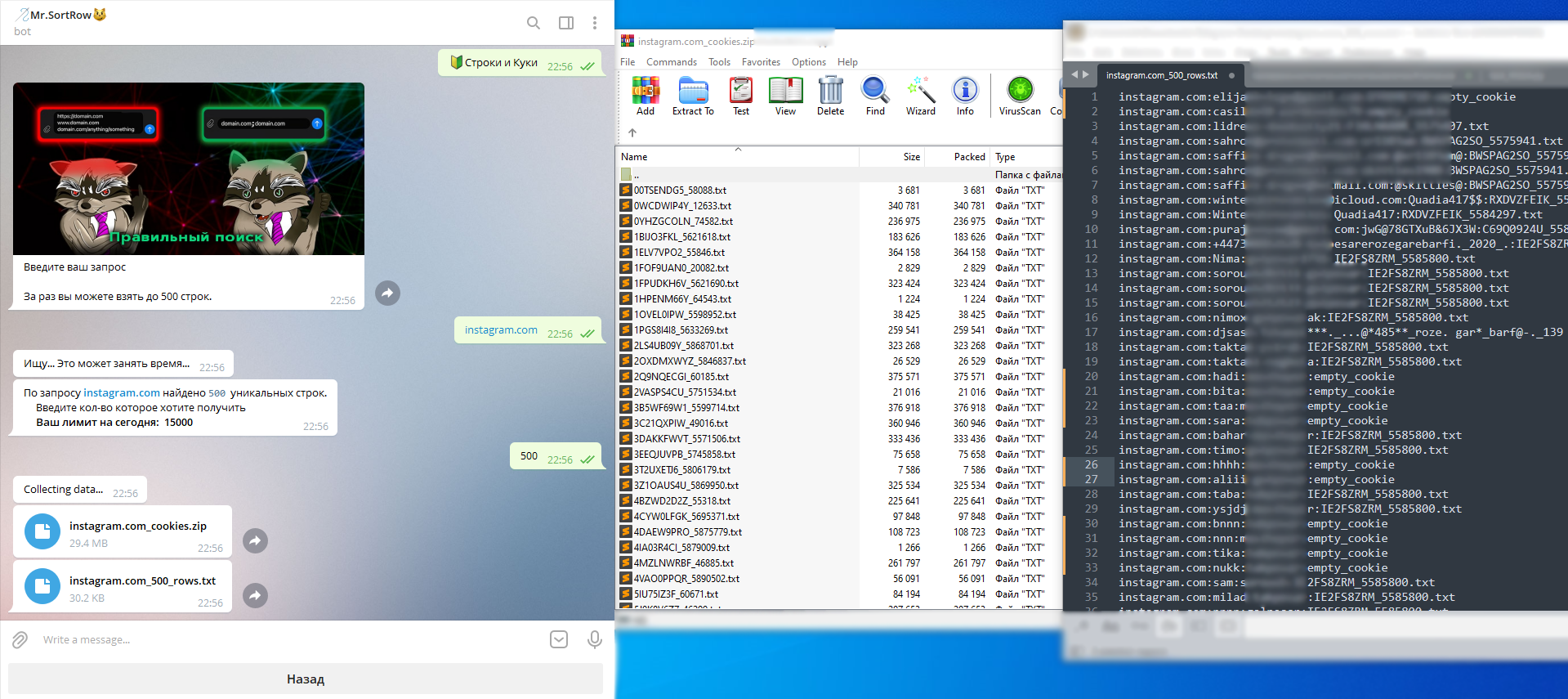Select file 1BIJO3FKL_5621618.txt in WinRAR
This screenshot has height=699, width=1568.
click(840, 237)
